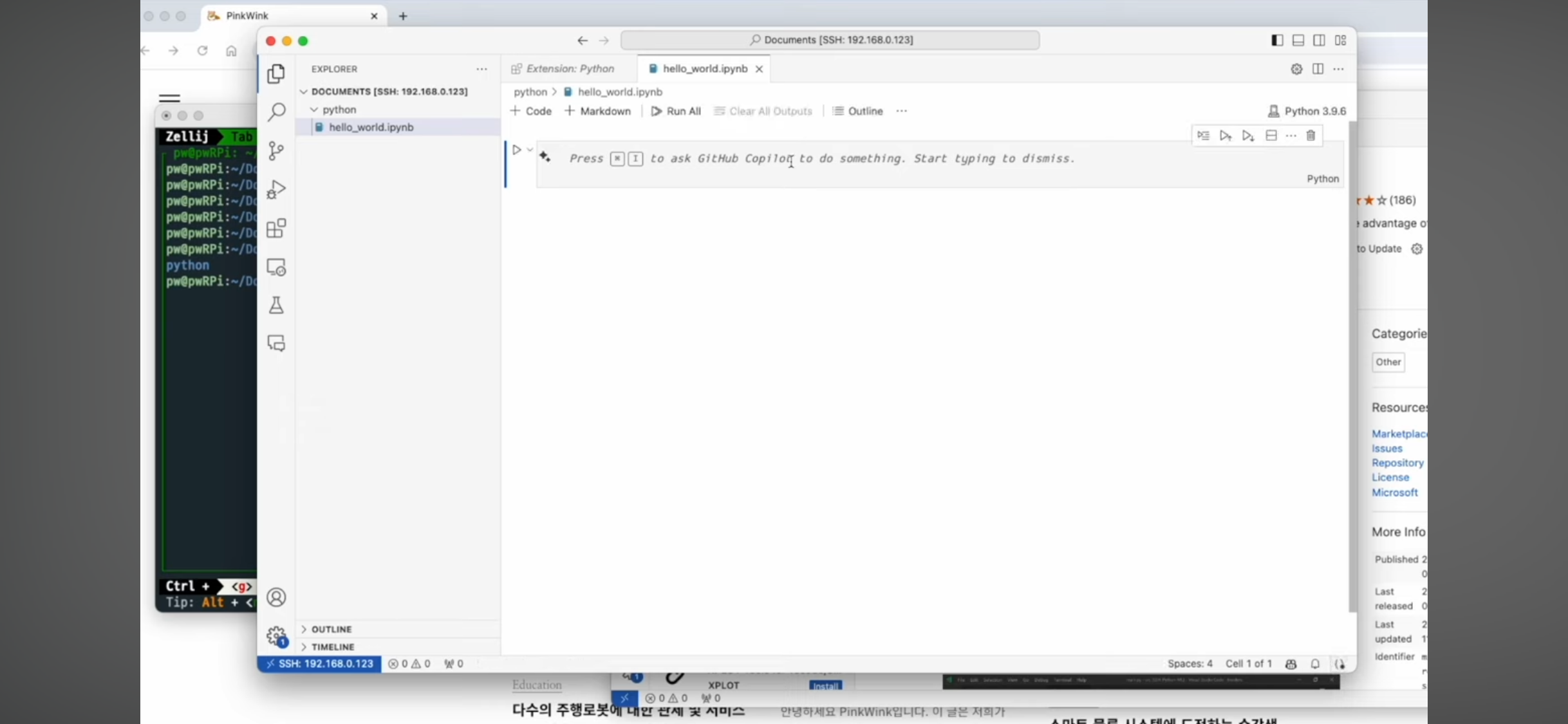
Task: Click the notebook vertical scrollbar
Action: 1352,367
